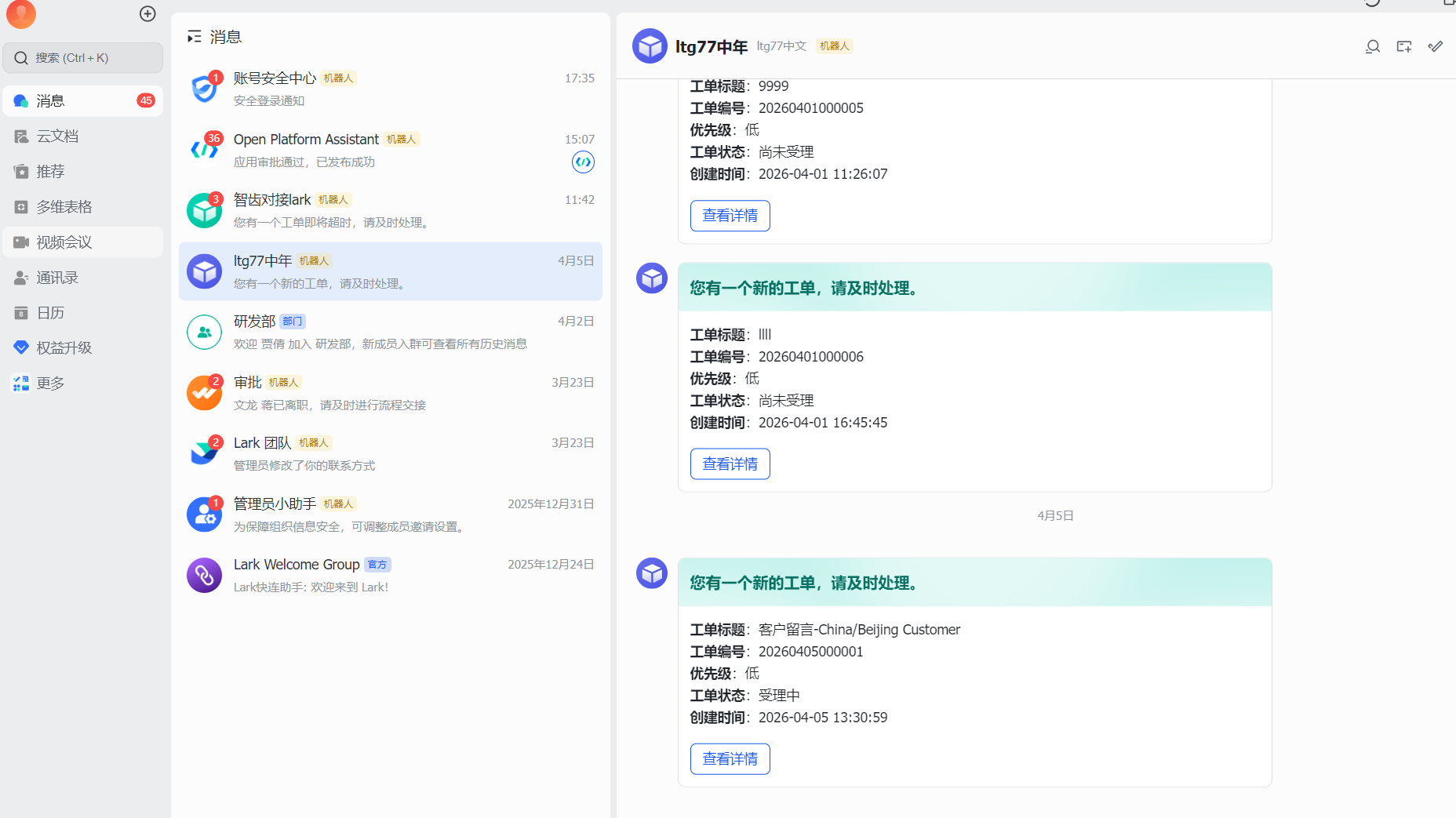The height and width of the screenshot is (818, 1456).
Task: Click 查看详情 for ticket 20260401000006
Action: pos(730,464)
